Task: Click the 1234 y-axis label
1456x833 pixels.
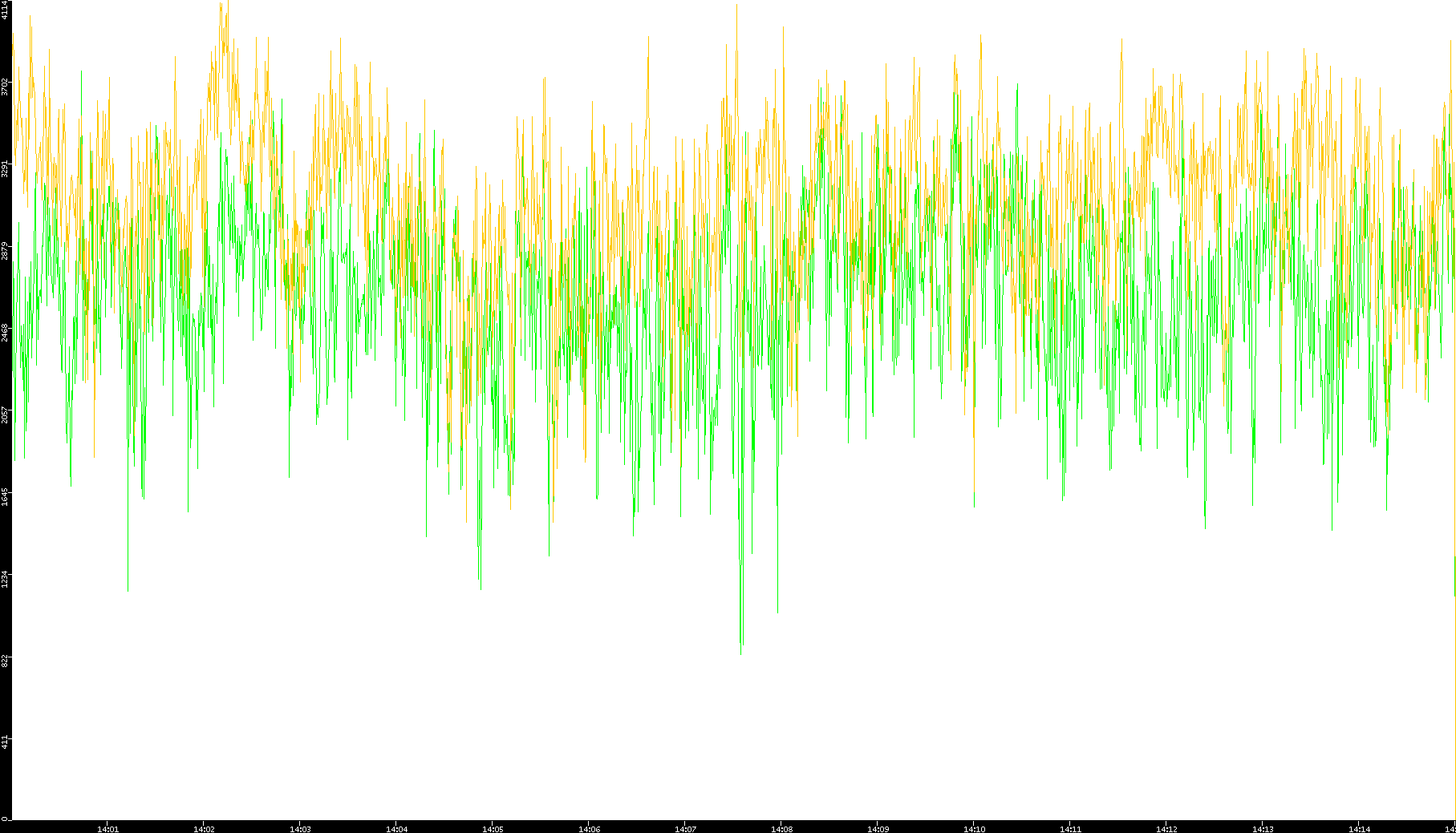Action: tap(5, 578)
